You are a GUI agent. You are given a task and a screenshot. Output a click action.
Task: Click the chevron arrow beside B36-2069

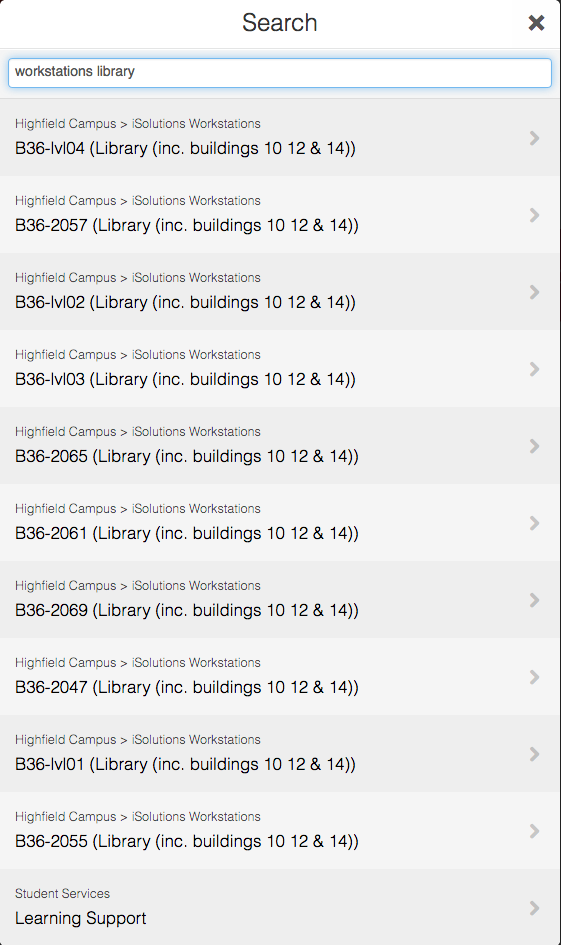[534, 600]
